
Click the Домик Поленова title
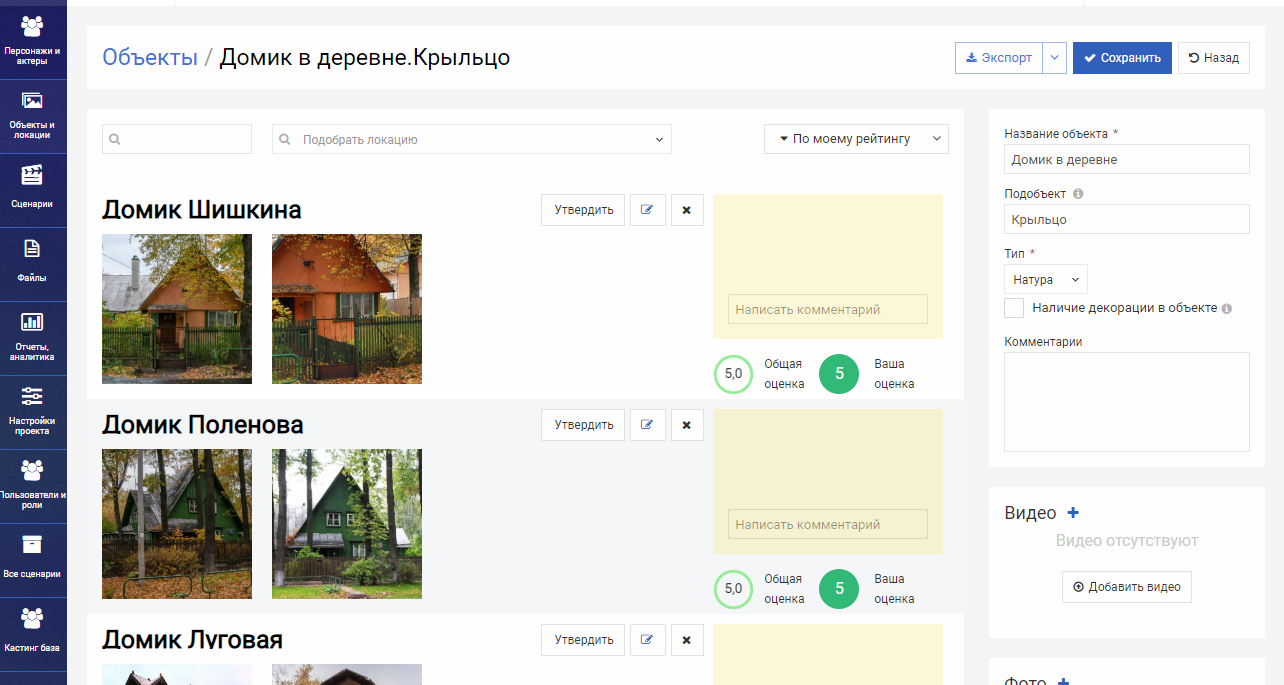pos(203,425)
